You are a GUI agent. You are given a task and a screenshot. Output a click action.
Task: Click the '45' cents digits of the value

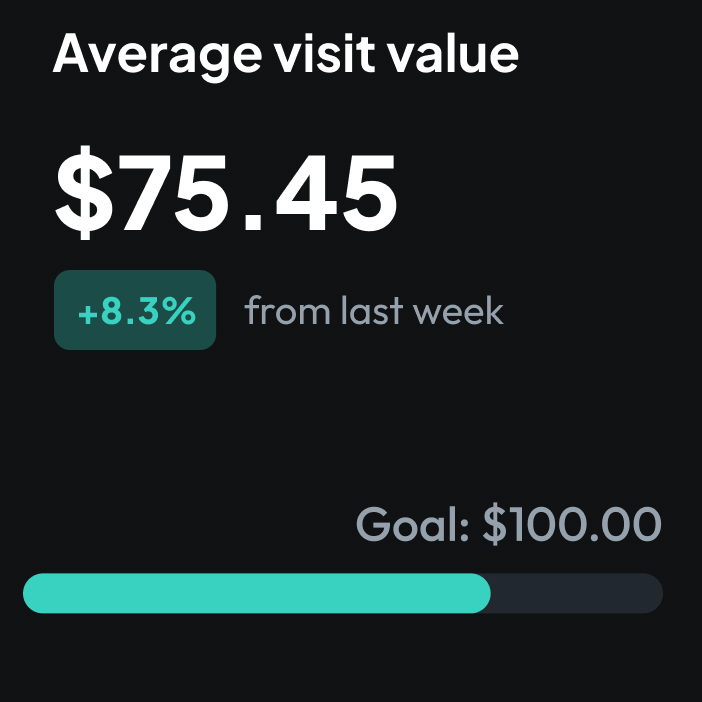(x=336, y=193)
